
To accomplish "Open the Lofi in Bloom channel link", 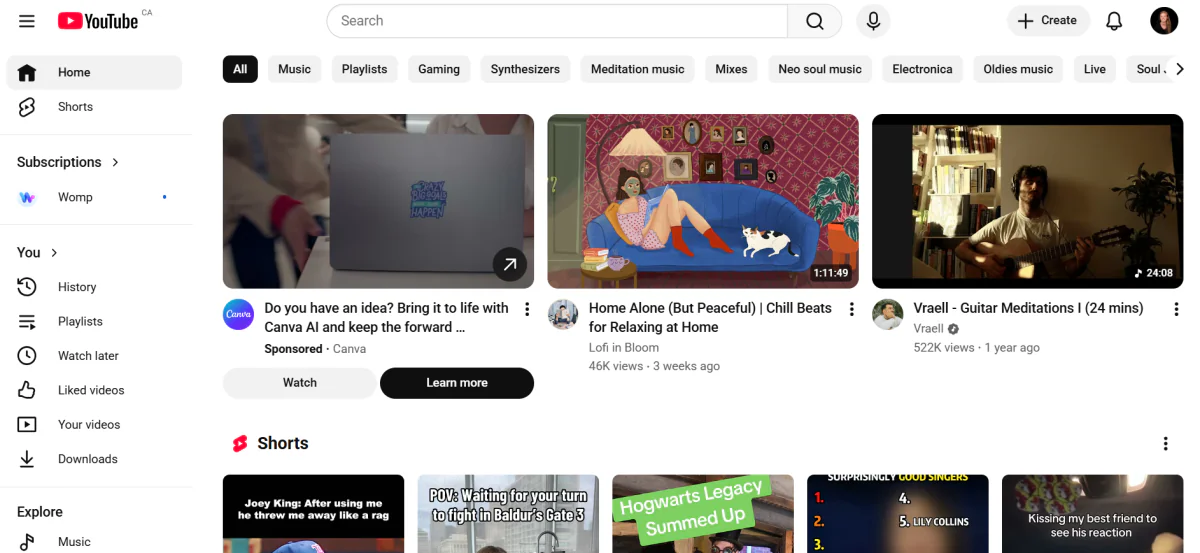I will (624, 348).
